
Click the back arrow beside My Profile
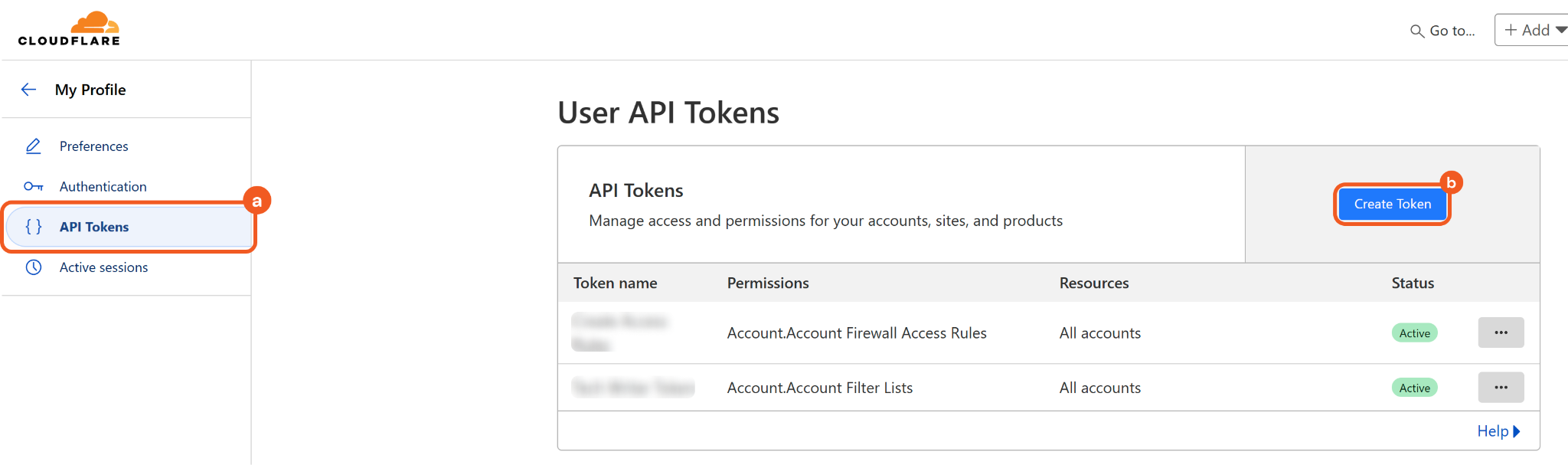click(29, 90)
